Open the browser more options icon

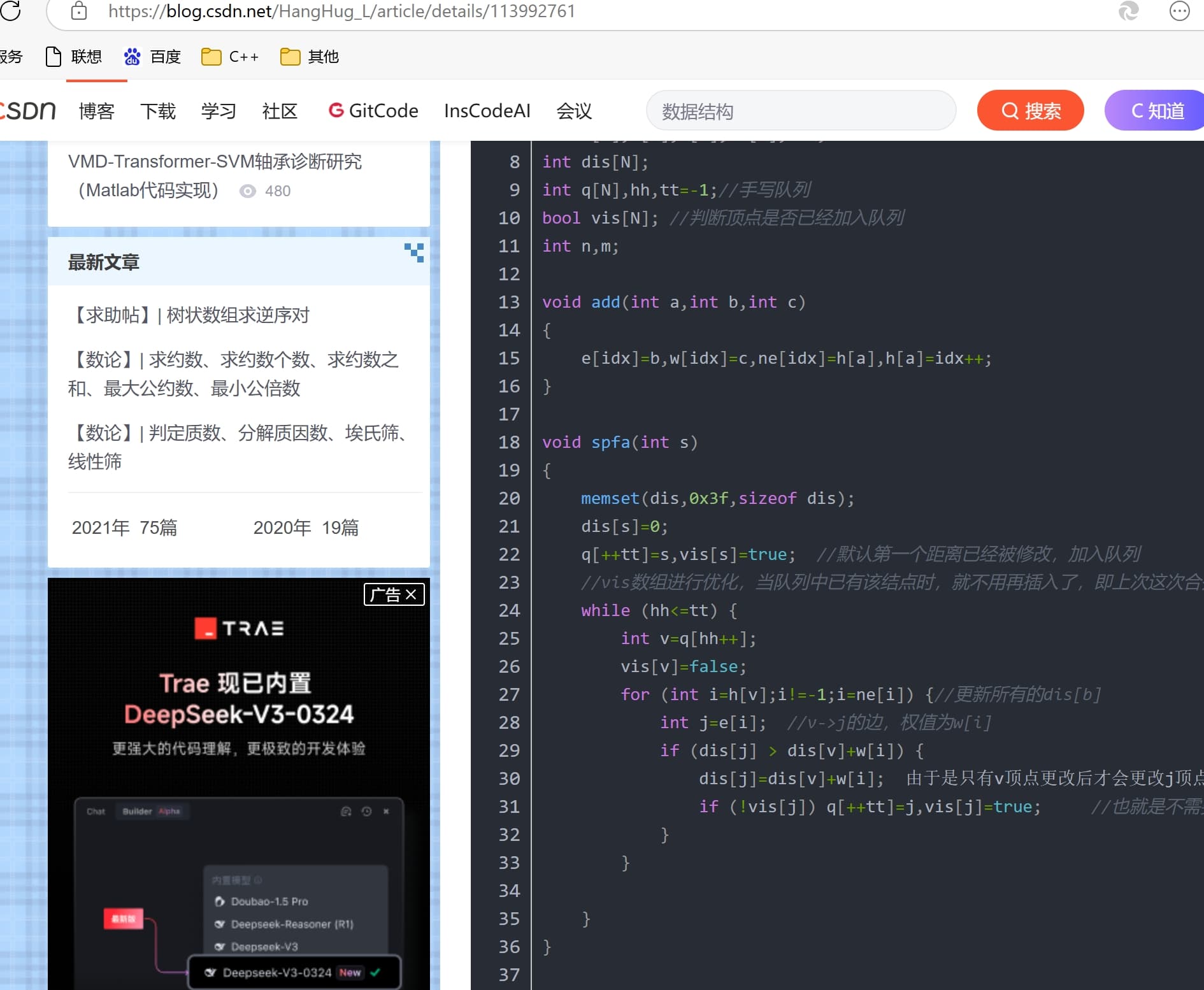tap(1179, 11)
